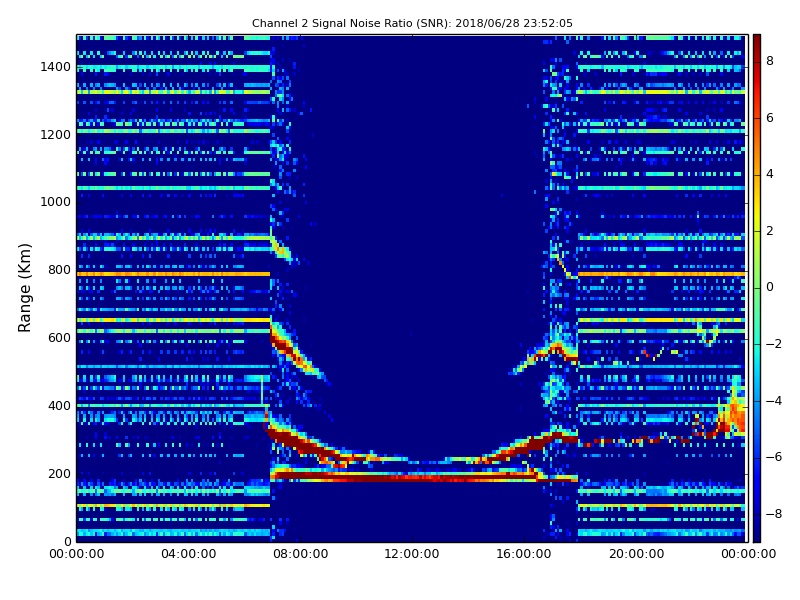The width and height of the screenshot is (800, 600).
Task: Click the colorbar label 0
Action: [x=769, y=287]
